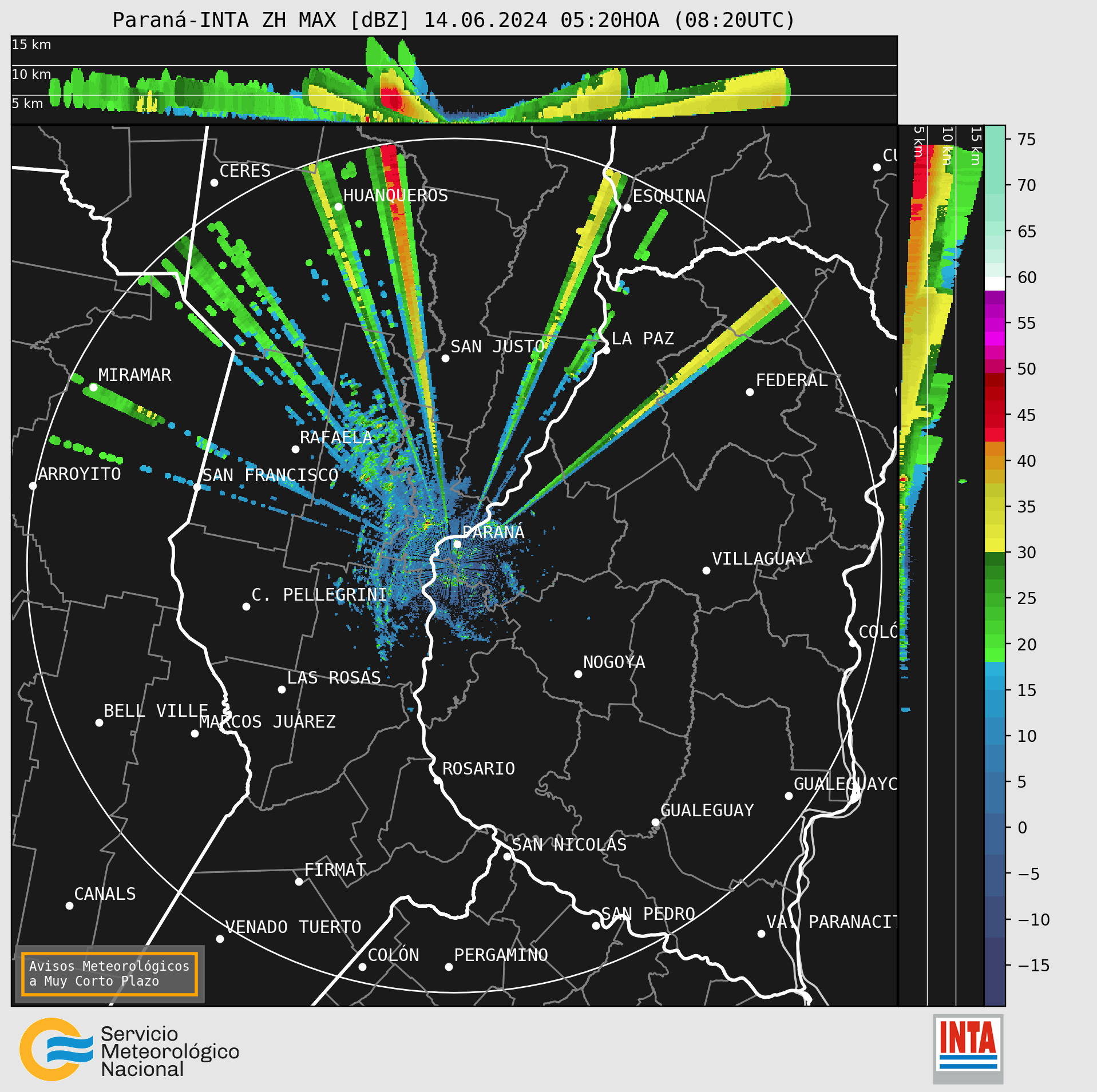Image resolution: width=1097 pixels, height=1092 pixels.
Task: Click the 10 km label in top cross-section
Action: coord(31,74)
